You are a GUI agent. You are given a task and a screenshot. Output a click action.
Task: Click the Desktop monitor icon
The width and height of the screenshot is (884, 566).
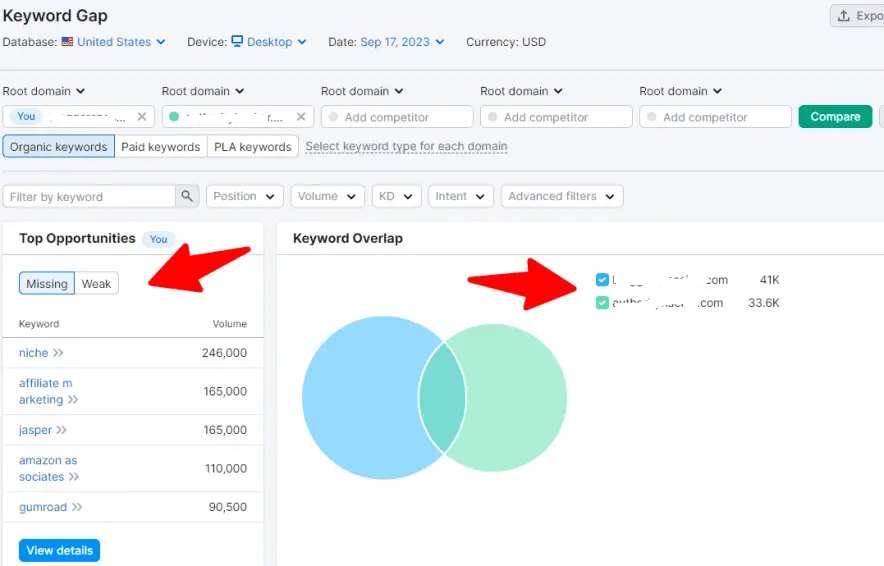point(237,41)
